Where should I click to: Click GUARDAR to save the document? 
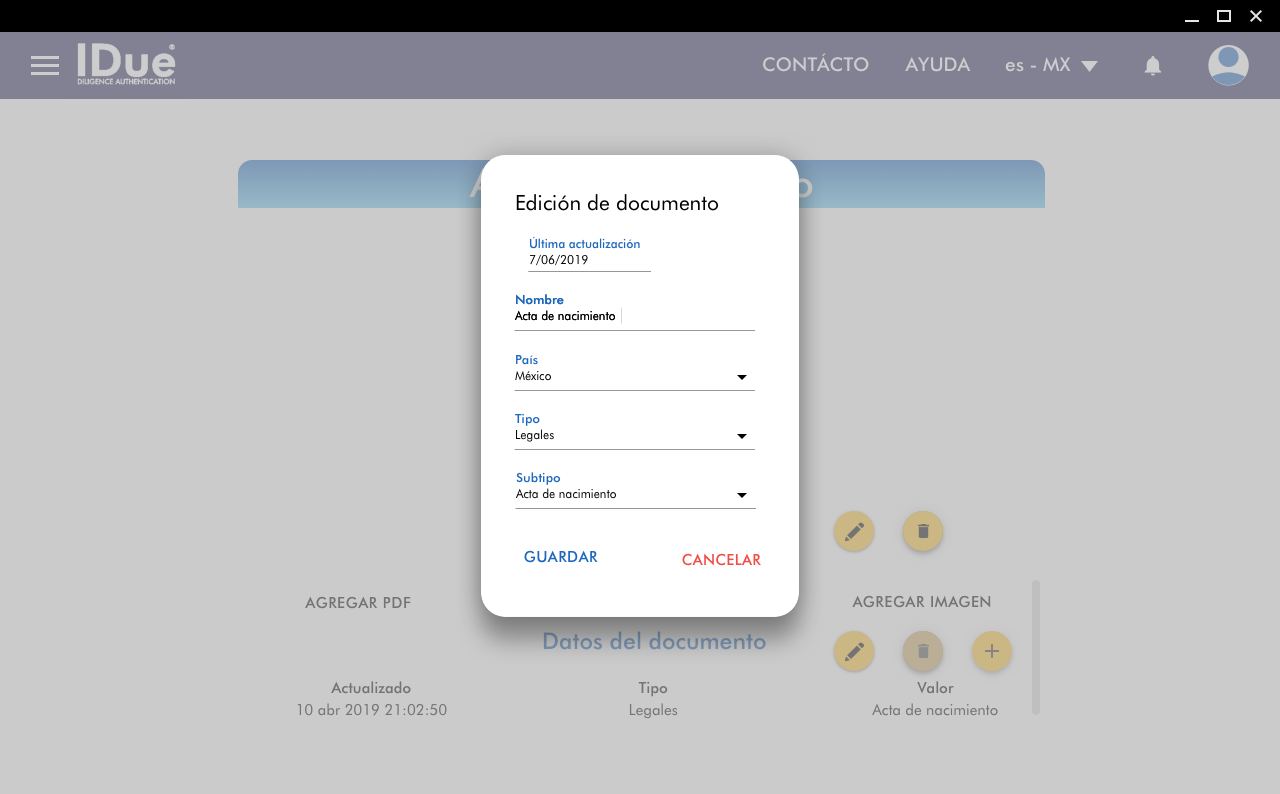coord(560,558)
